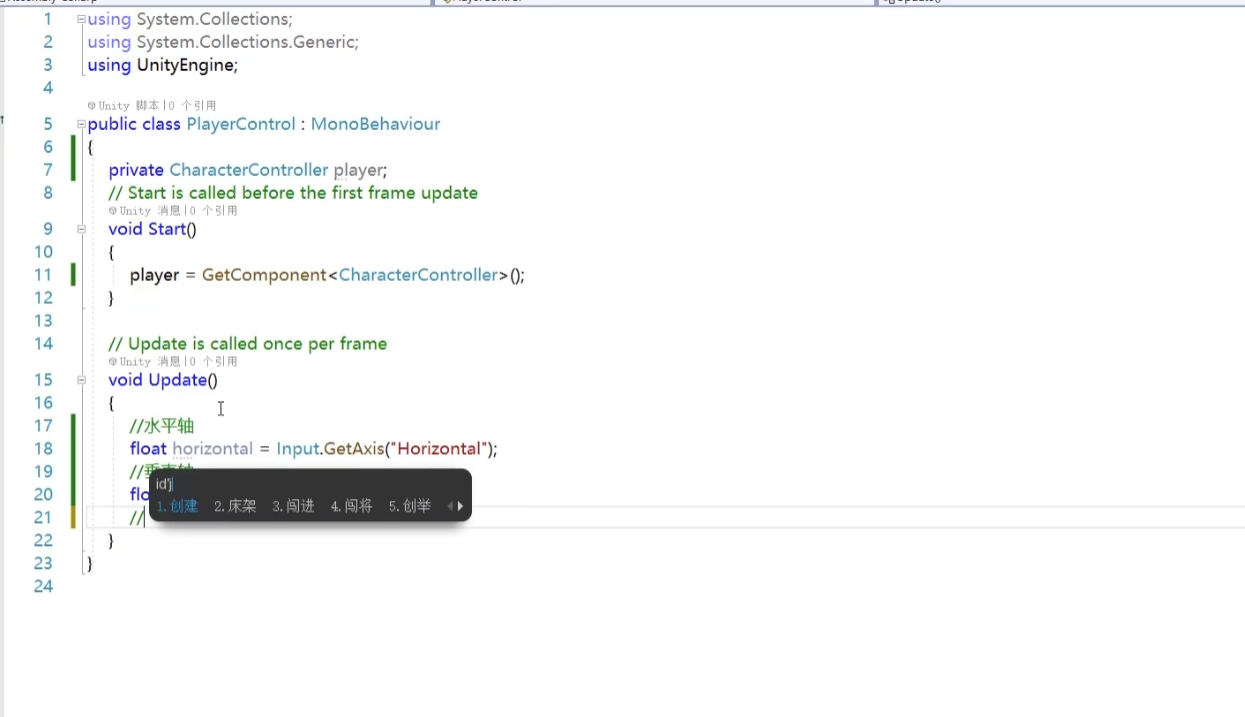Click UnityEngine in the using statement
1245x717 pixels.
186,65
